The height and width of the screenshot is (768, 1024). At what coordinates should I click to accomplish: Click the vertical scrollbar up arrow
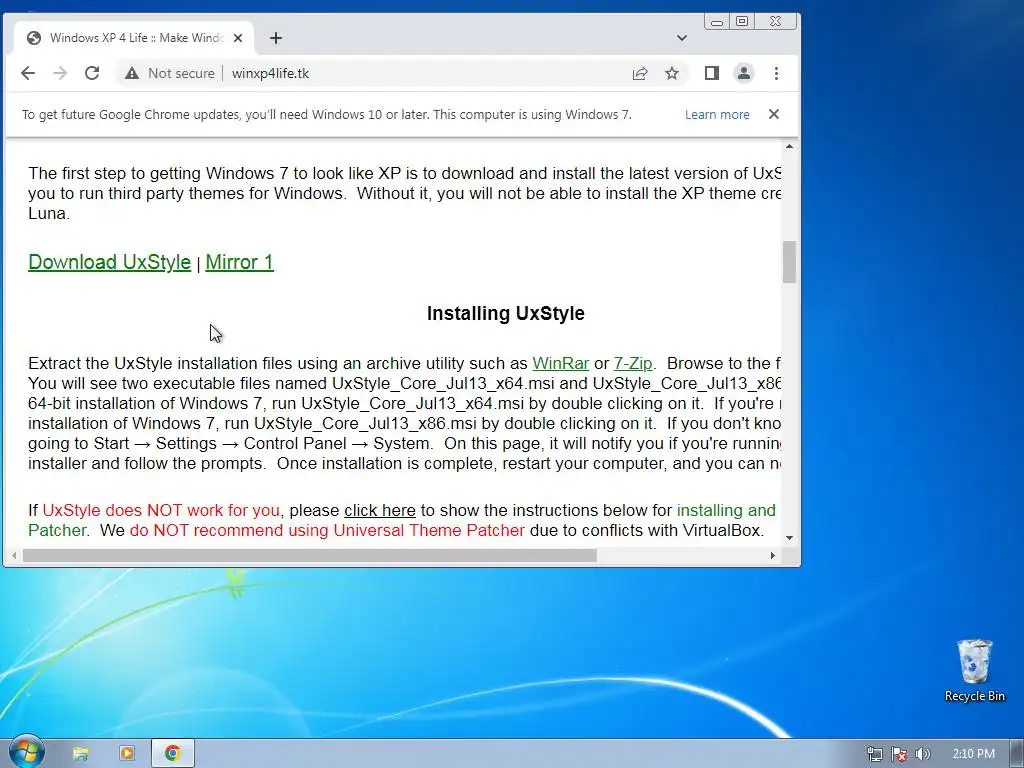790,146
